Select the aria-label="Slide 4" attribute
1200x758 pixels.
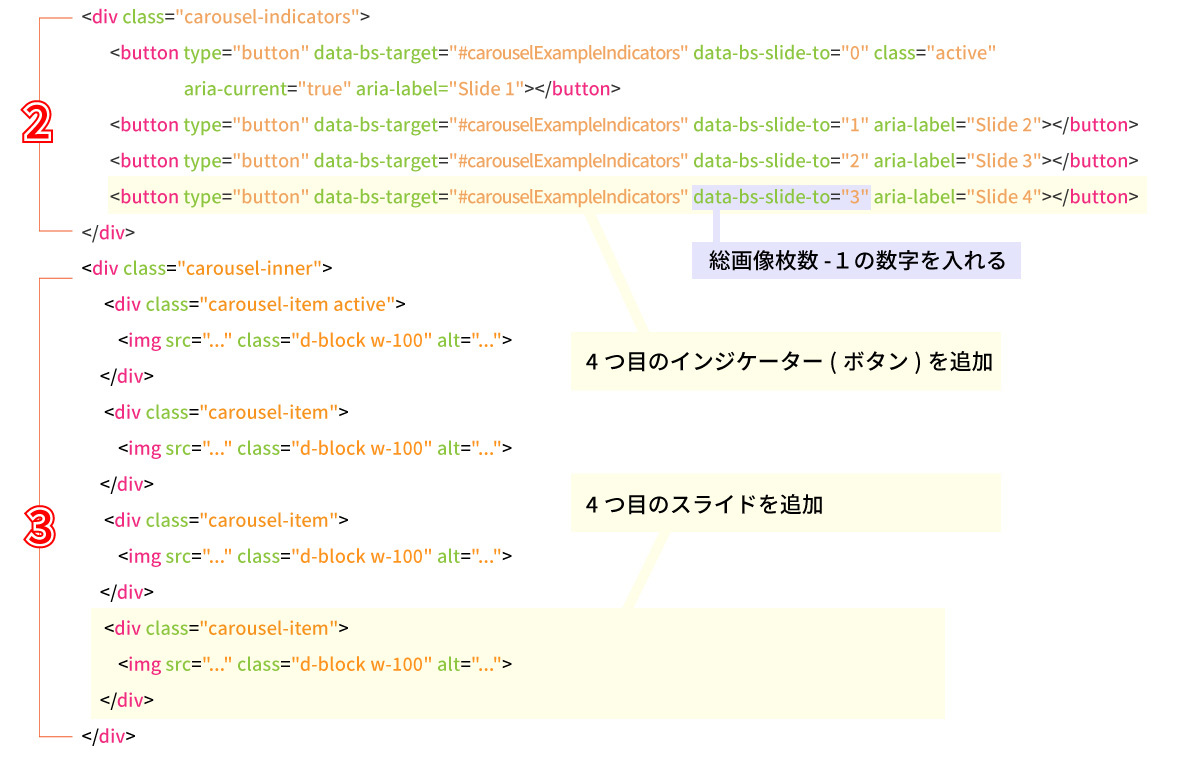click(958, 197)
